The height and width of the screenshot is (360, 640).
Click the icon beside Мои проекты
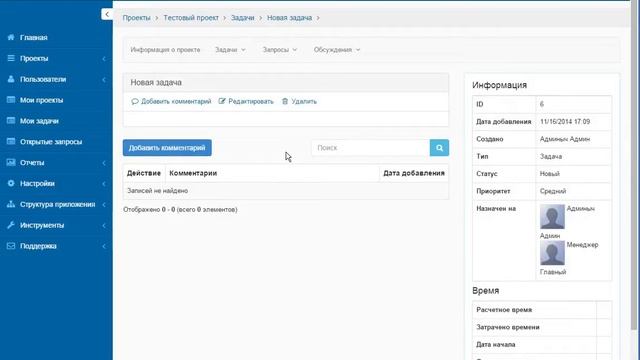point(11,100)
